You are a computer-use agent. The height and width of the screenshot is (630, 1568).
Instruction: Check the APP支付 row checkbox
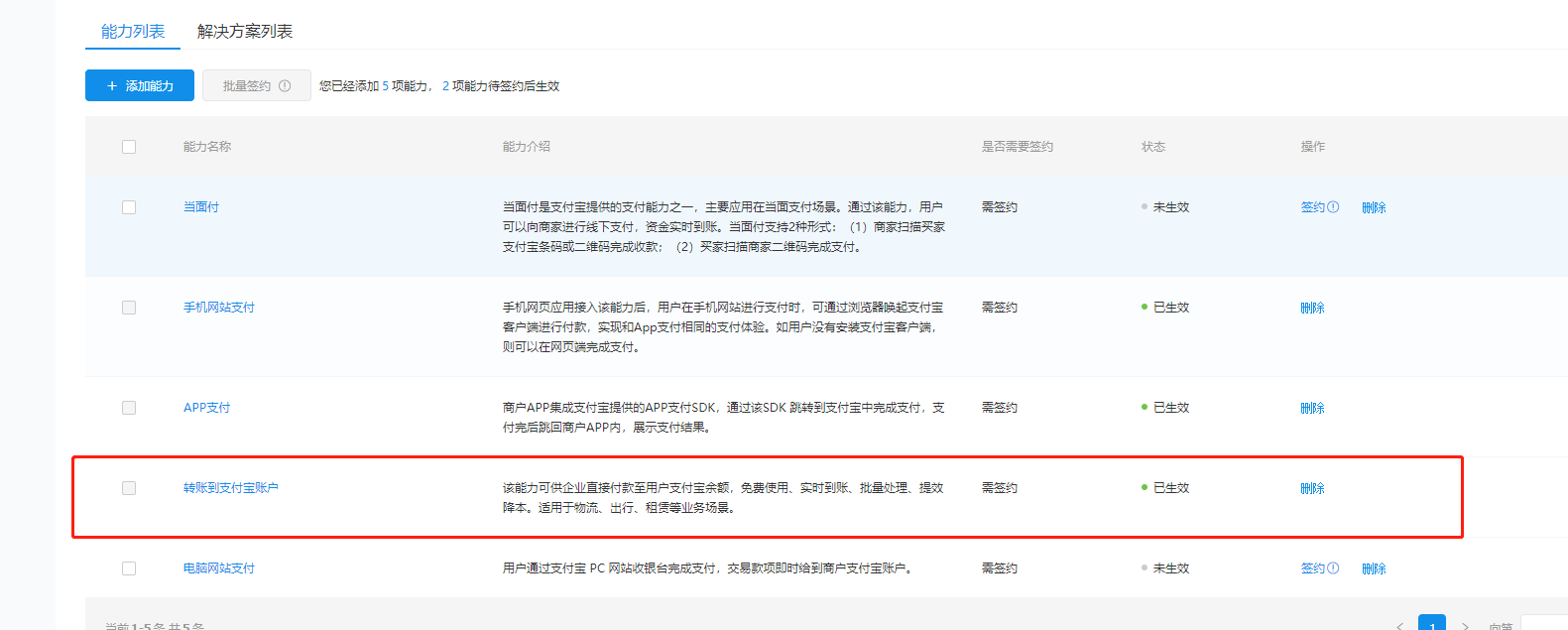(129, 408)
